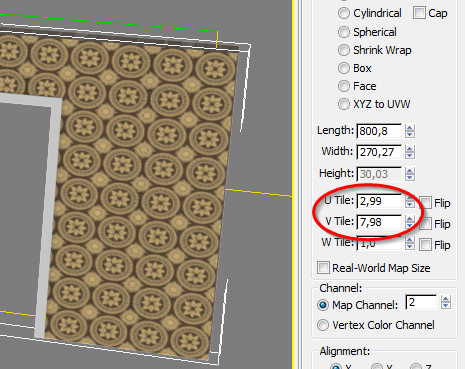
Task: Choose XYZ to UVW mapping
Action: tap(344, 104)
